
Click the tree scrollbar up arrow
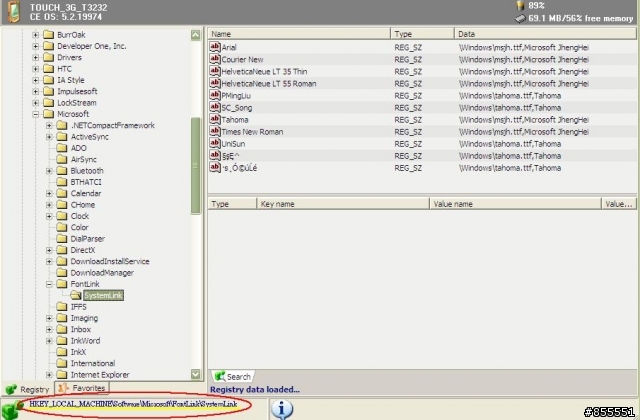(196, 35)
